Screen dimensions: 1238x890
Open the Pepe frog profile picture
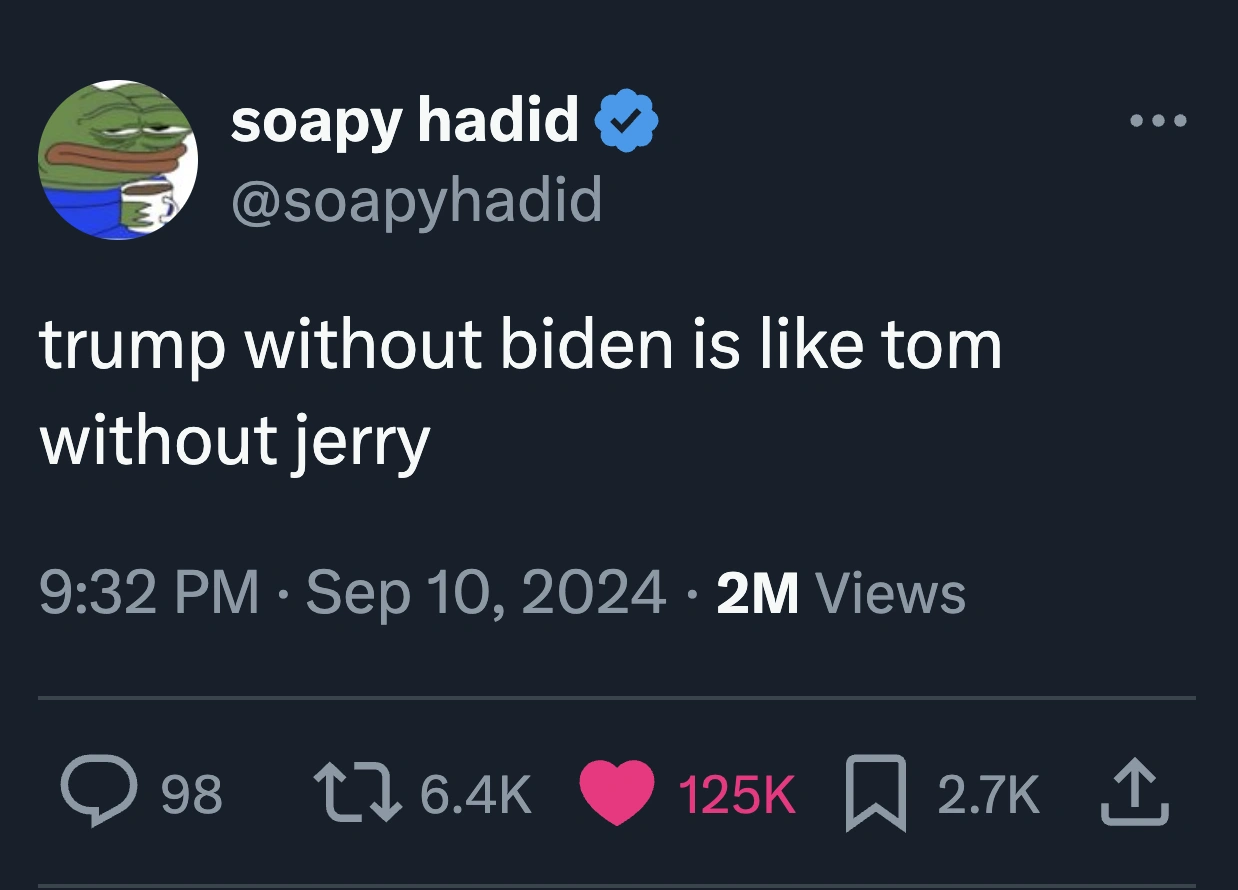pos(118,160)
